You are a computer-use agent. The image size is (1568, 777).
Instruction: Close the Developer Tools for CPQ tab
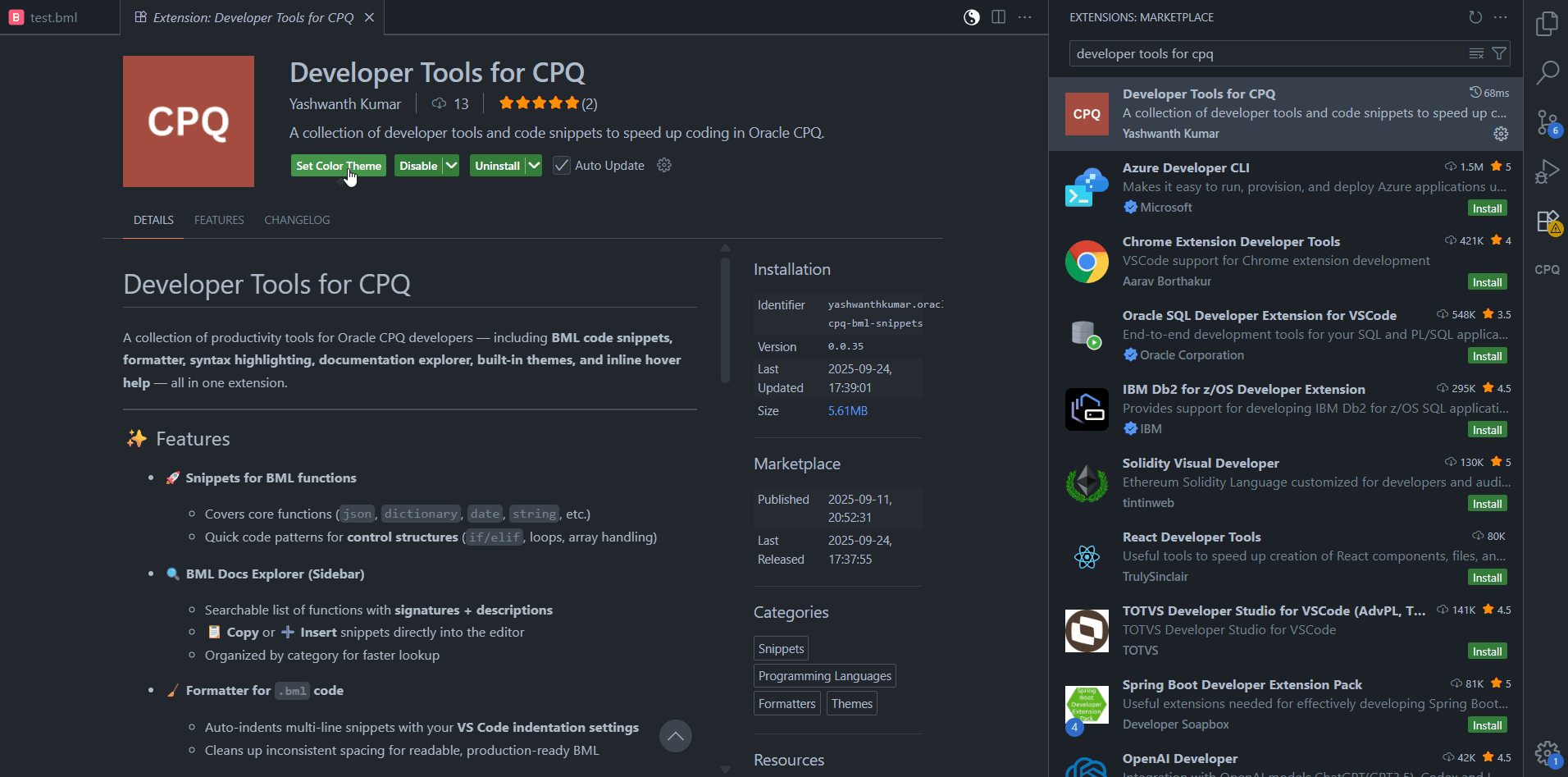tap(369, 17)
